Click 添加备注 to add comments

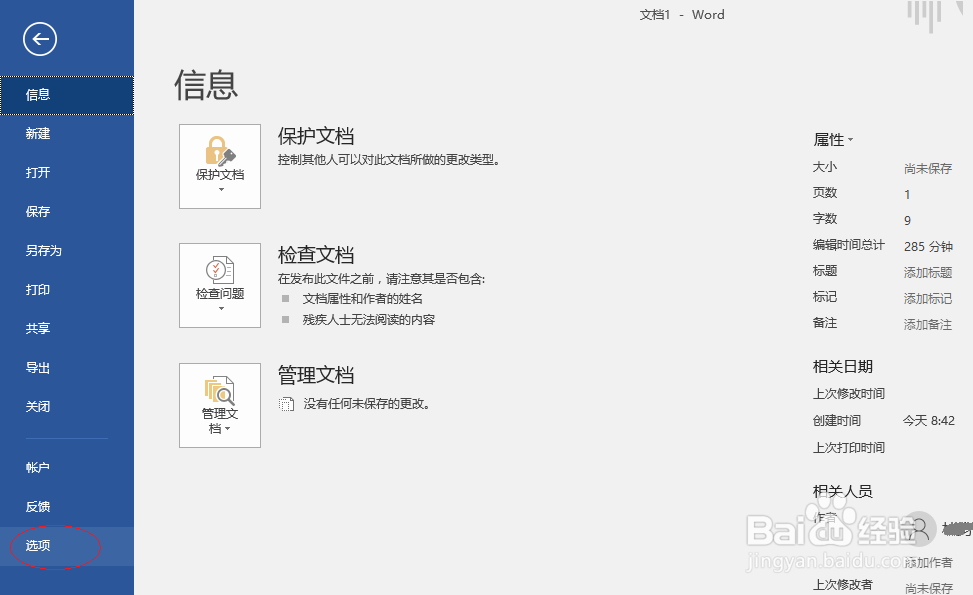pyautogui.click(x=927, y=323)
